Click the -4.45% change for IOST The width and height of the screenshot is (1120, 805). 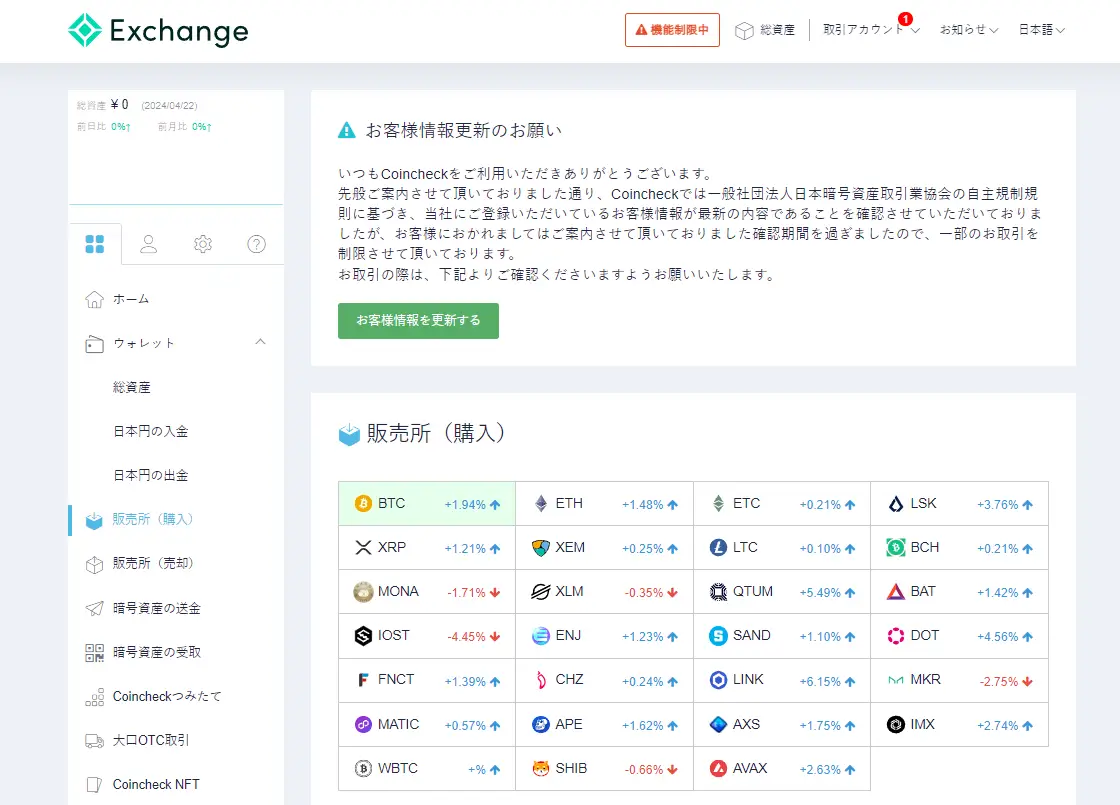tap(466, 636)
